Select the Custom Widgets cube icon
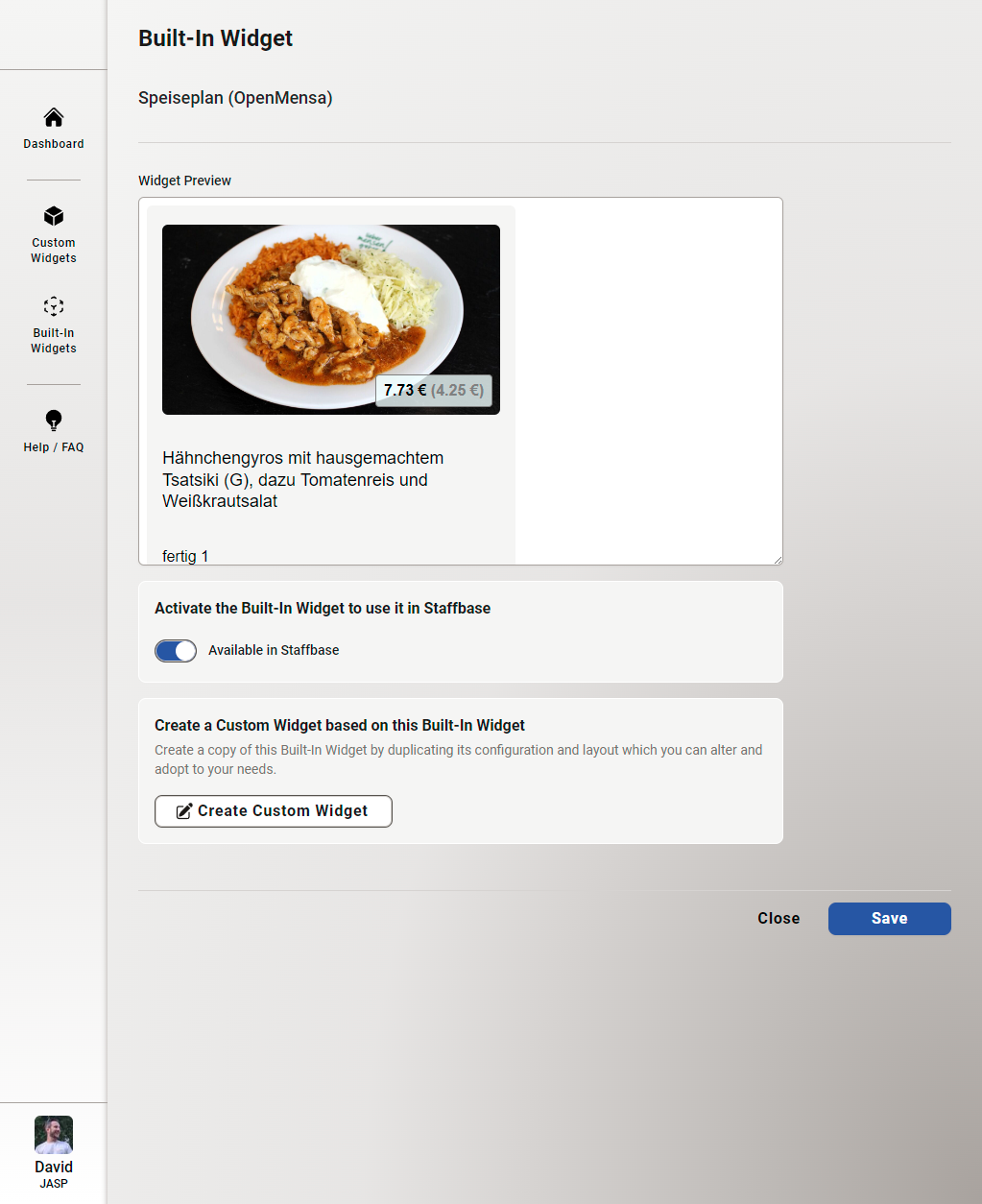Viewport: 982px width, 1204px height. coord(53,216)
